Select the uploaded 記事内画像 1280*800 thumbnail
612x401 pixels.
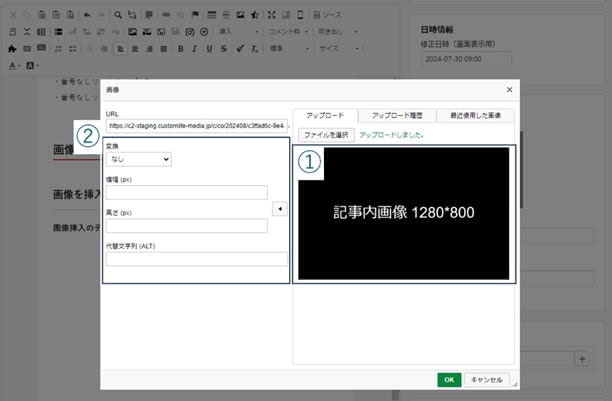(404, 214)
